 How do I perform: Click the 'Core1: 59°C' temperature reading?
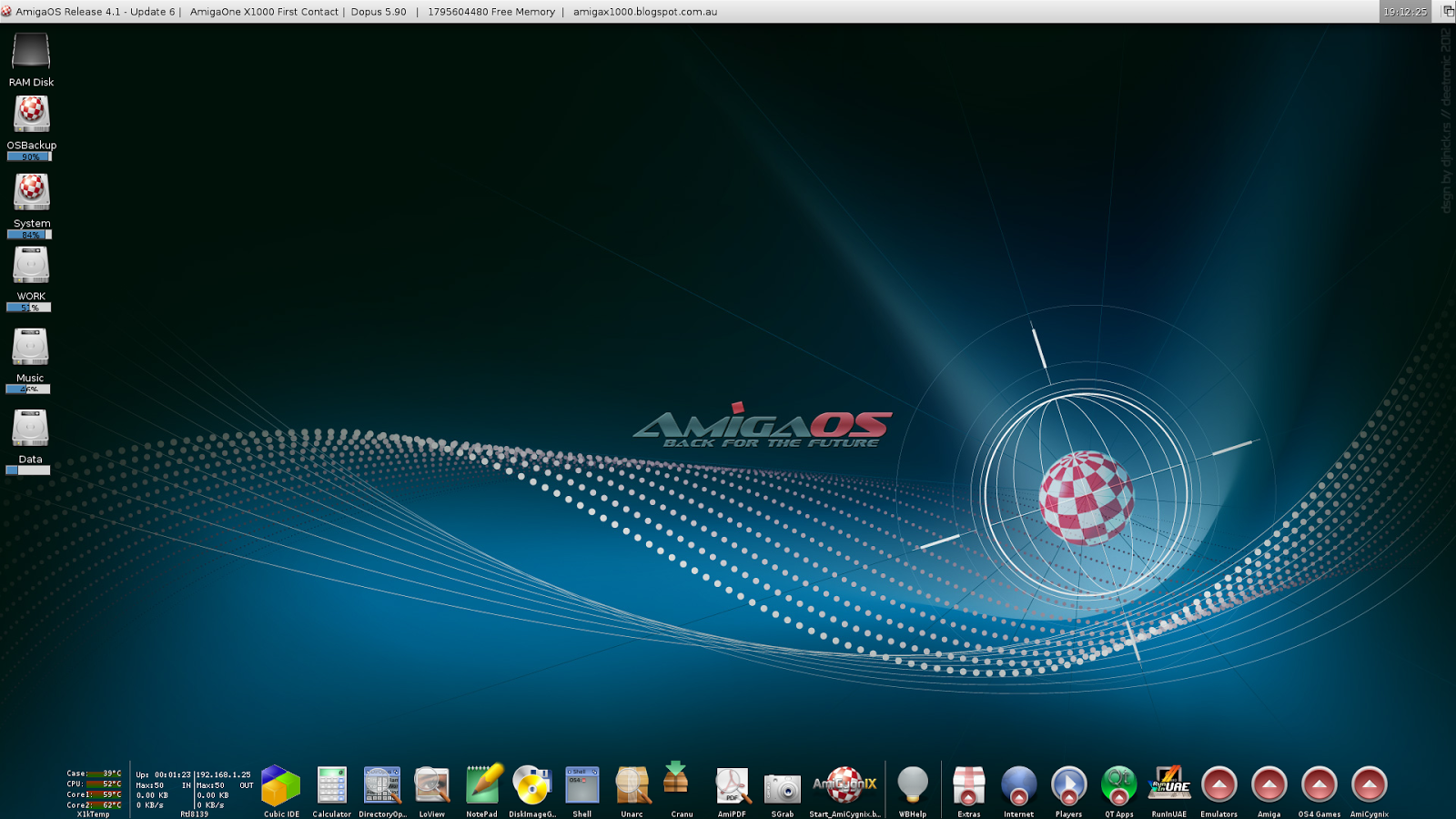[94, 794]
